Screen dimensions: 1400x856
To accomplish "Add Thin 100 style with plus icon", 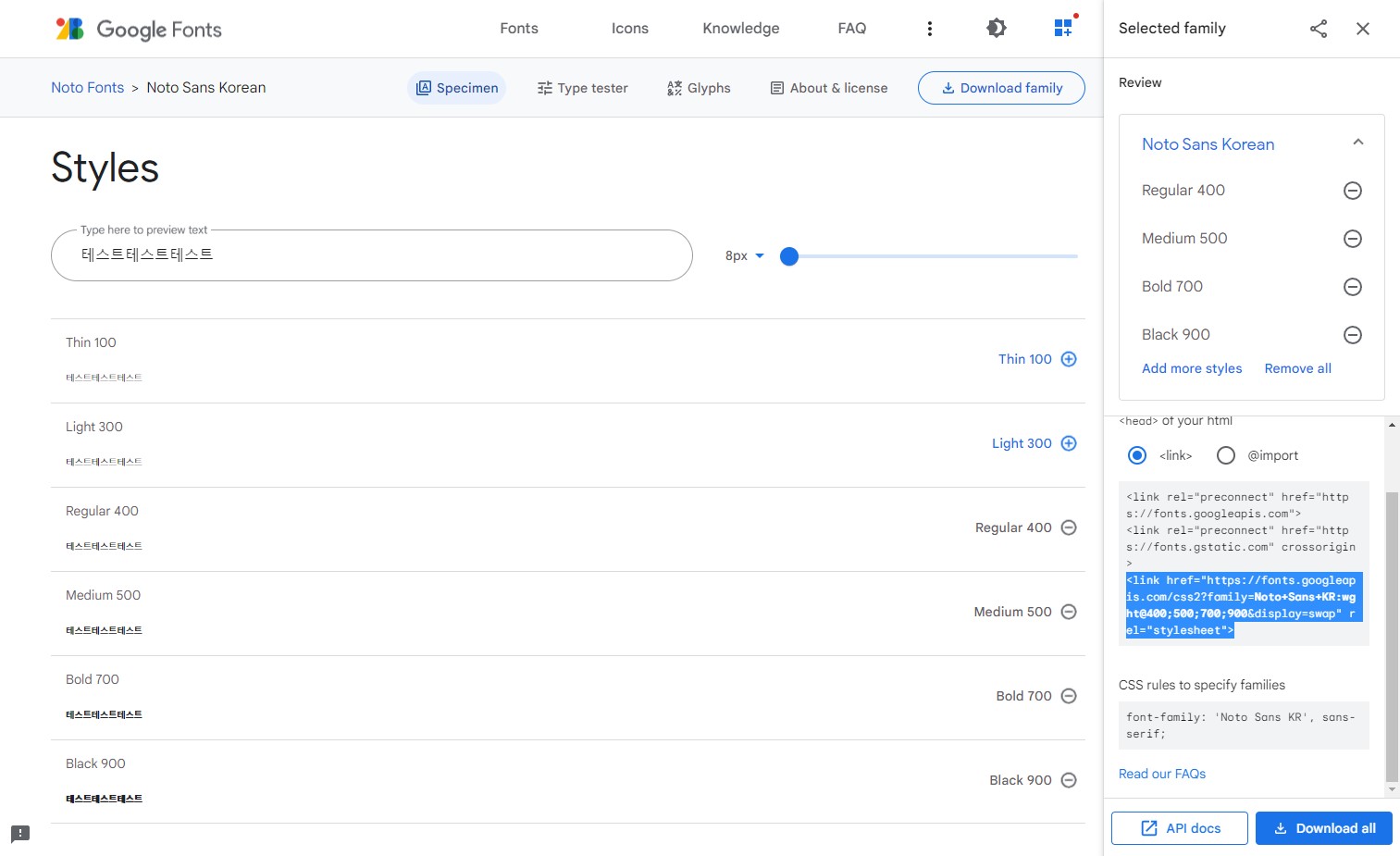I will point(1069,359).
